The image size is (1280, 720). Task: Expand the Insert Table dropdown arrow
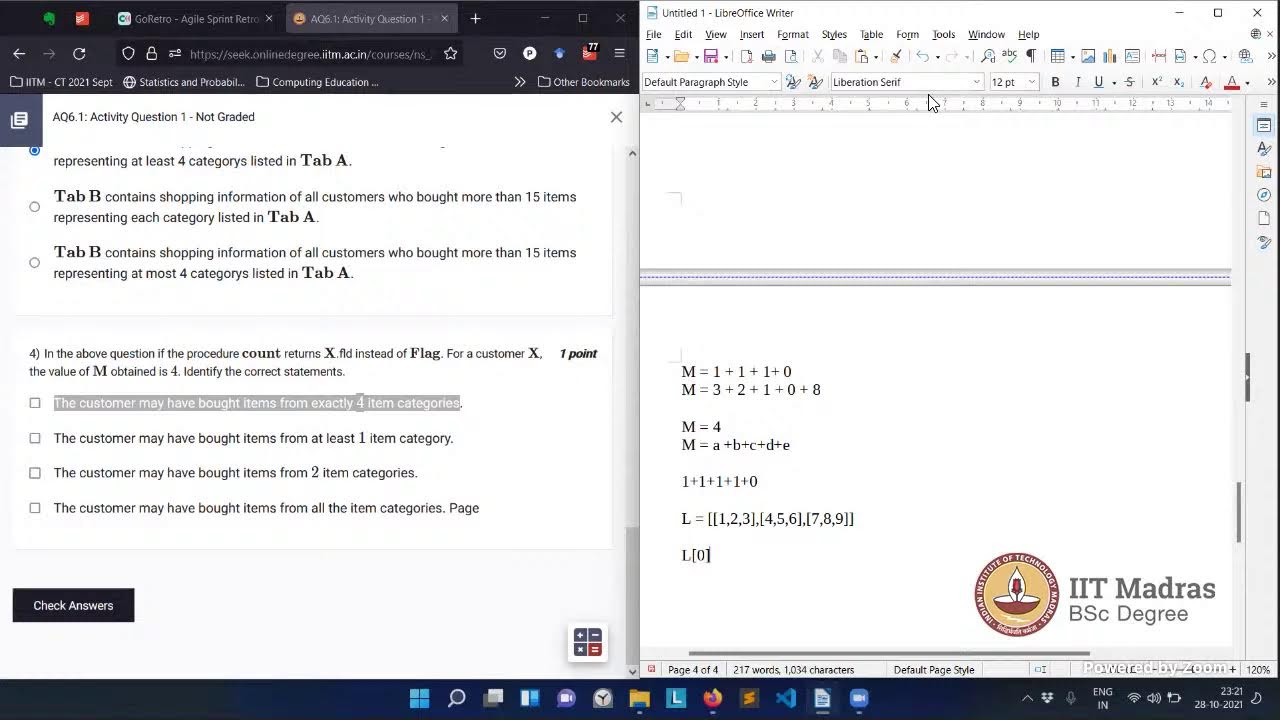point(1072,57)
